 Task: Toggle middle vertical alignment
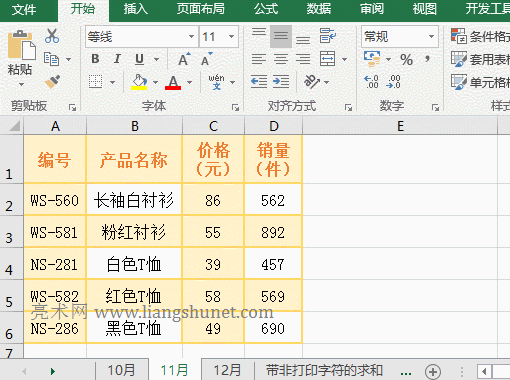(281, 36)
